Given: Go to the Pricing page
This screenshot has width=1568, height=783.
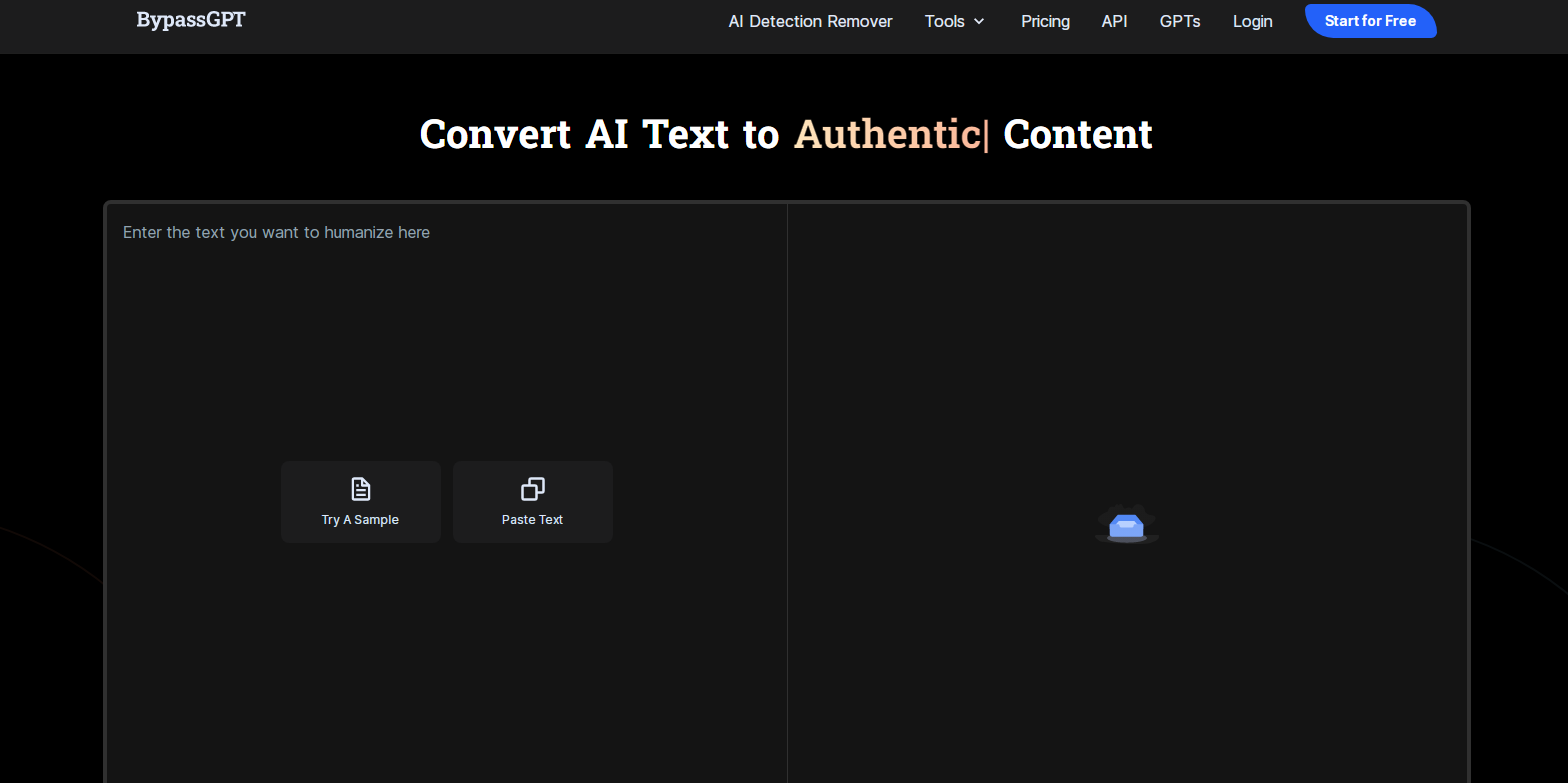Looking at the screenshot, I should tap(1045, 21).
